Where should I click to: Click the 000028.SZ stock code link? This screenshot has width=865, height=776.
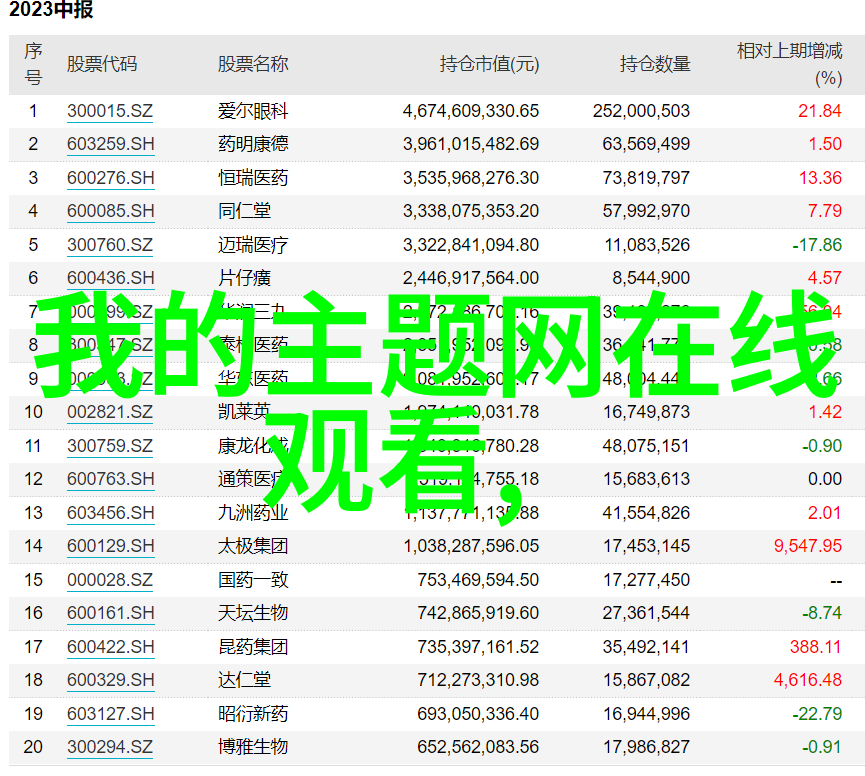110,580
